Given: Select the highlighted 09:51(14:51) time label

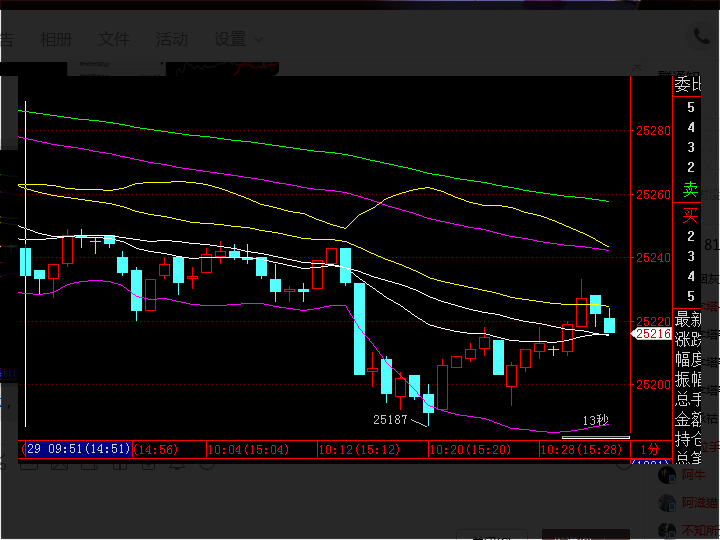Looking at the screenshot, I should tap(79, 449).
